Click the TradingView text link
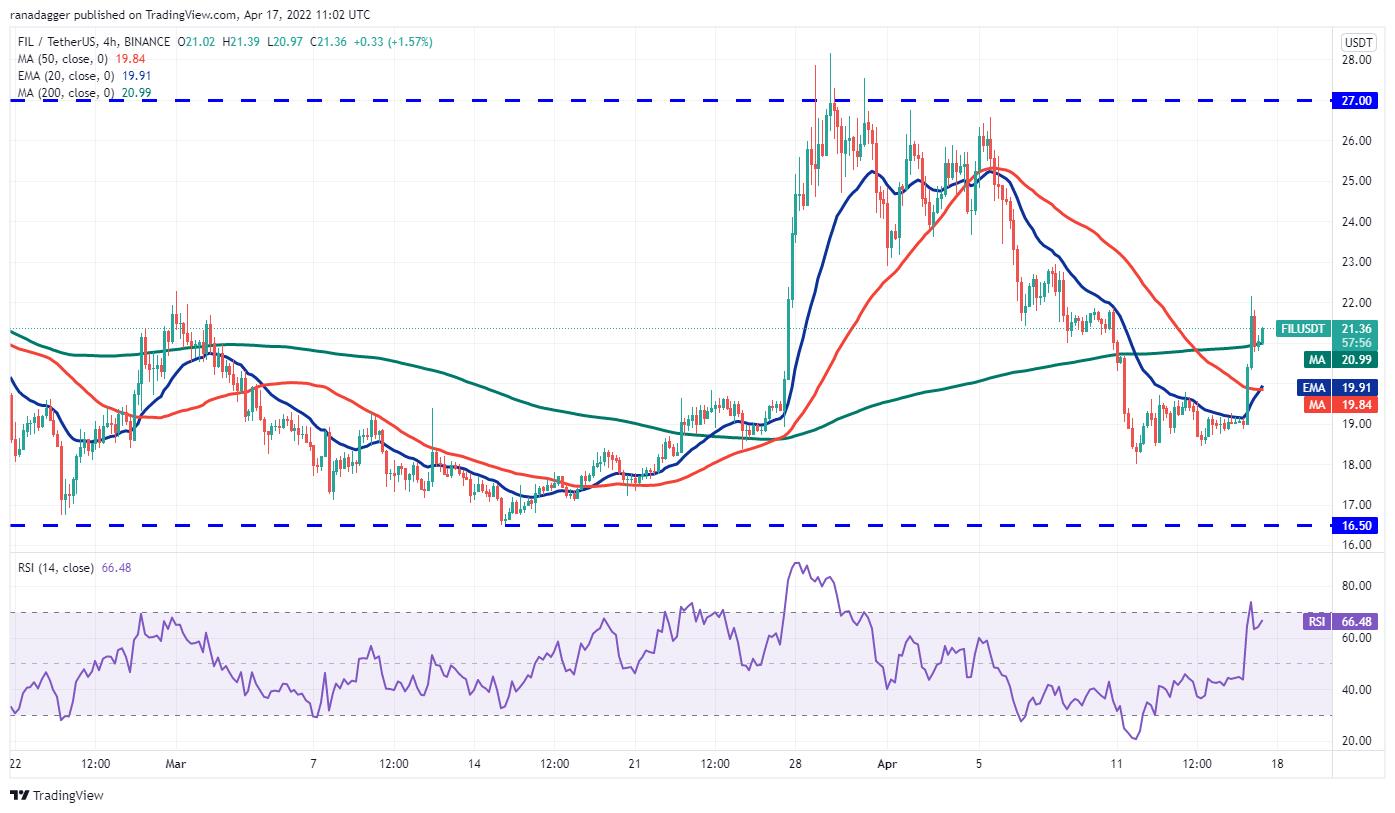This screenshot has height=813, width=1395. (68, 796)
